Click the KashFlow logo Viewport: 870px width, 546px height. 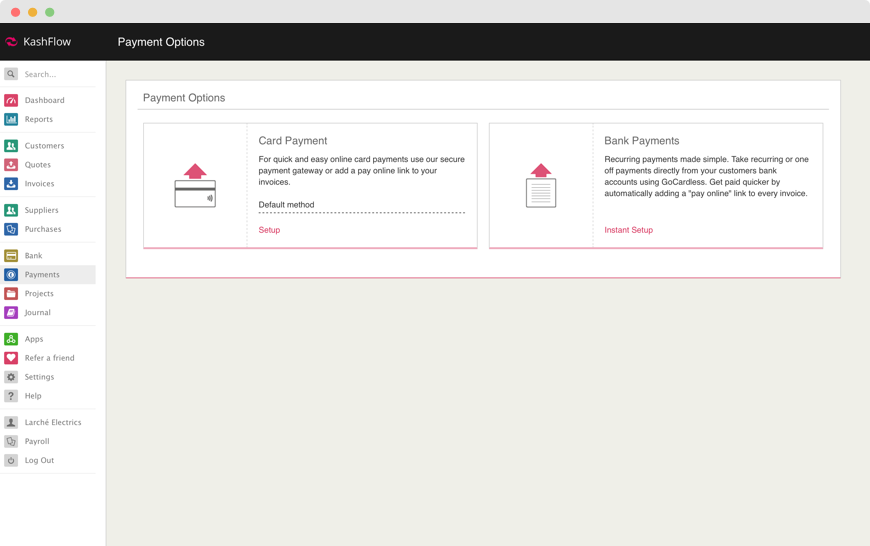(38, 42)
